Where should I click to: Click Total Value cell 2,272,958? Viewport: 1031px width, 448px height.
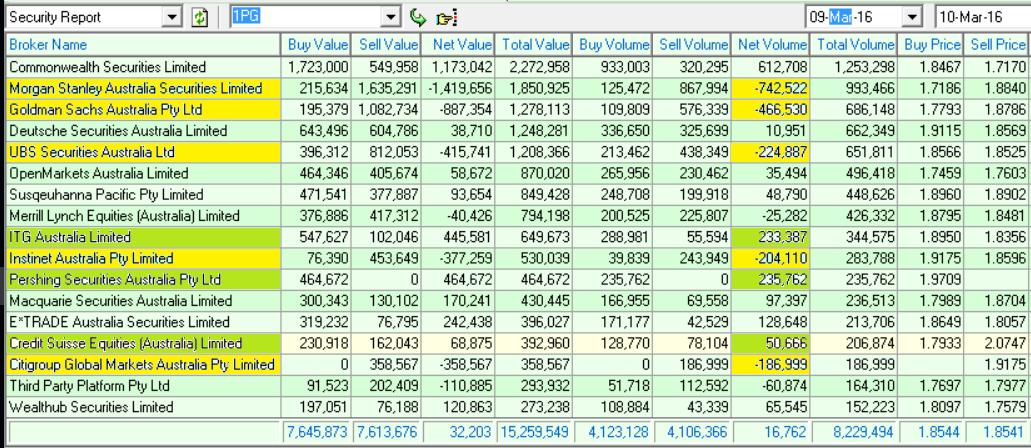click(534, 67)
